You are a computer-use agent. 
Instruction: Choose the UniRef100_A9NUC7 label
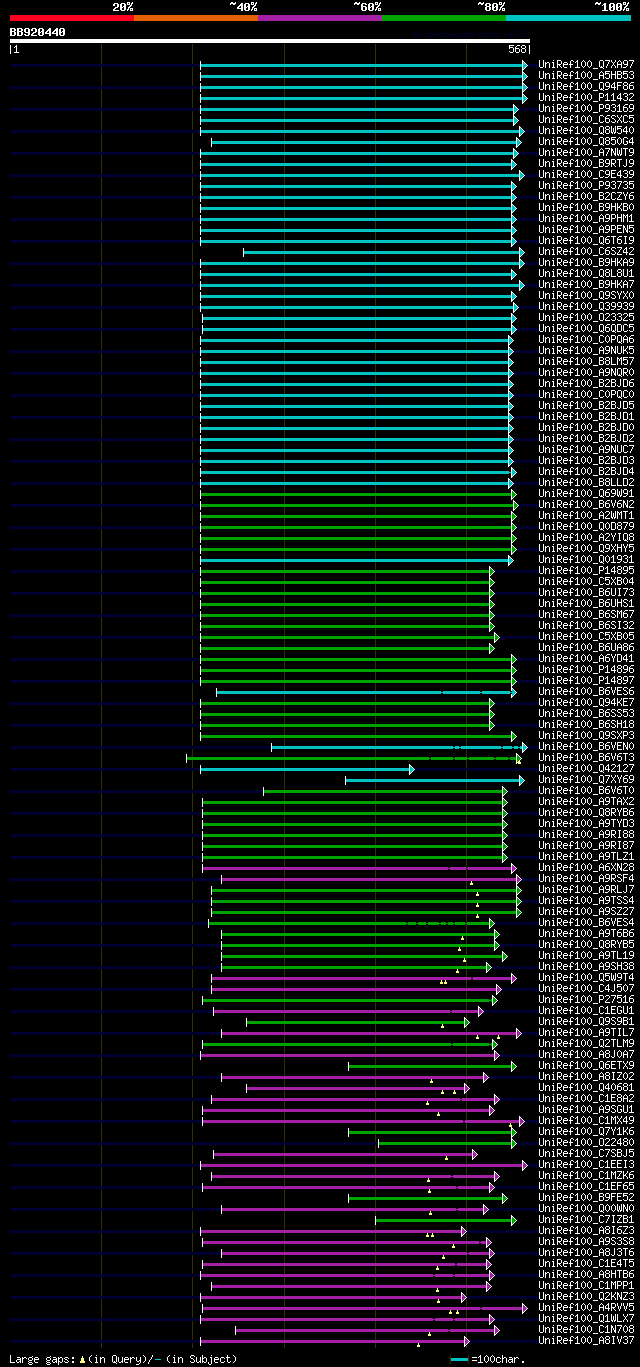click(586, 449)
